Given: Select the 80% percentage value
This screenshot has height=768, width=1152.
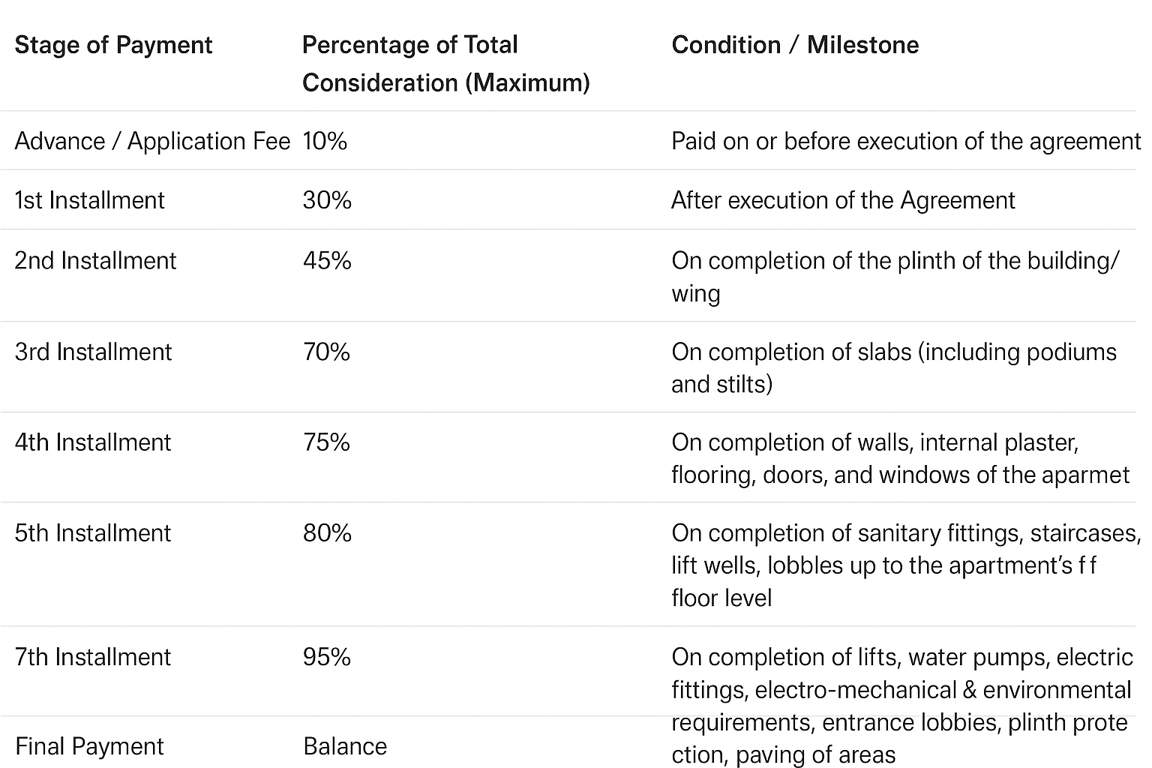Looking at the screenshot, I should pyautogui.click(x=327, y=533).
